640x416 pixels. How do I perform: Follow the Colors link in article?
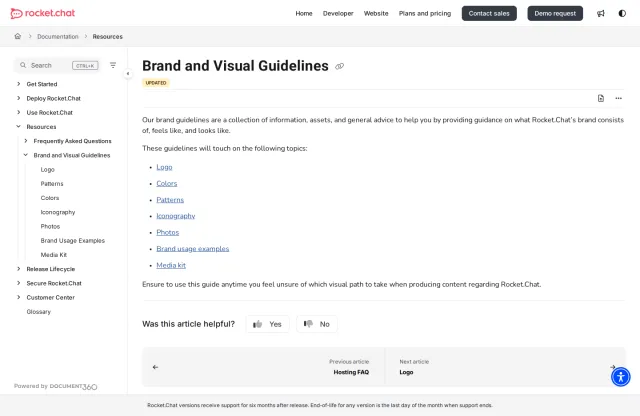(x=167, y=184)
